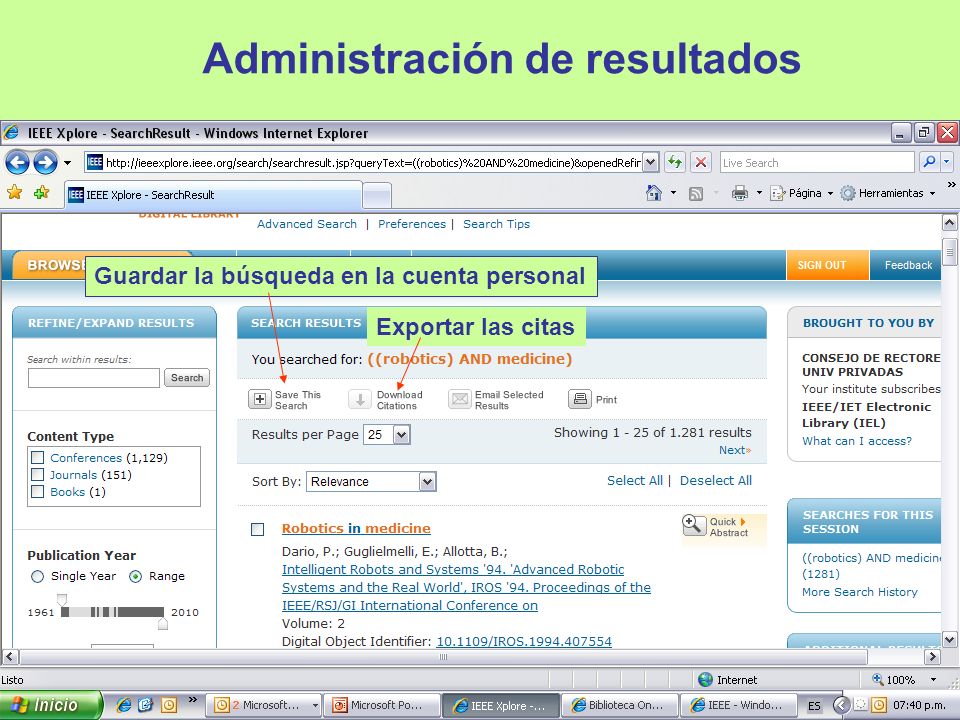This screenshot has height=720, width=960.
Task: Open the Favorites Center star icon
Action: pyautogui.click(x=15, y=193)
